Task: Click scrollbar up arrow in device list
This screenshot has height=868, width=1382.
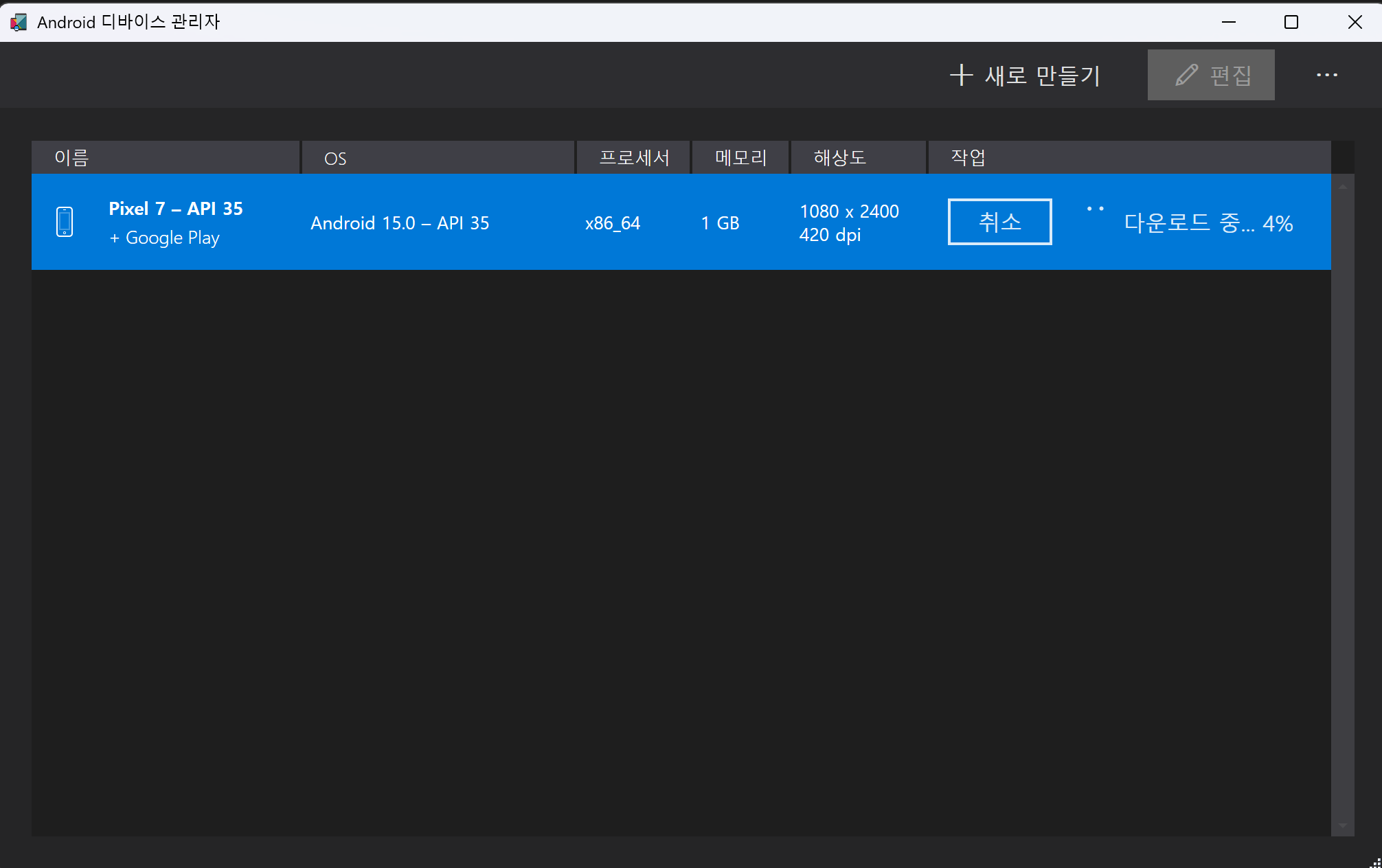Action: 1342,187
